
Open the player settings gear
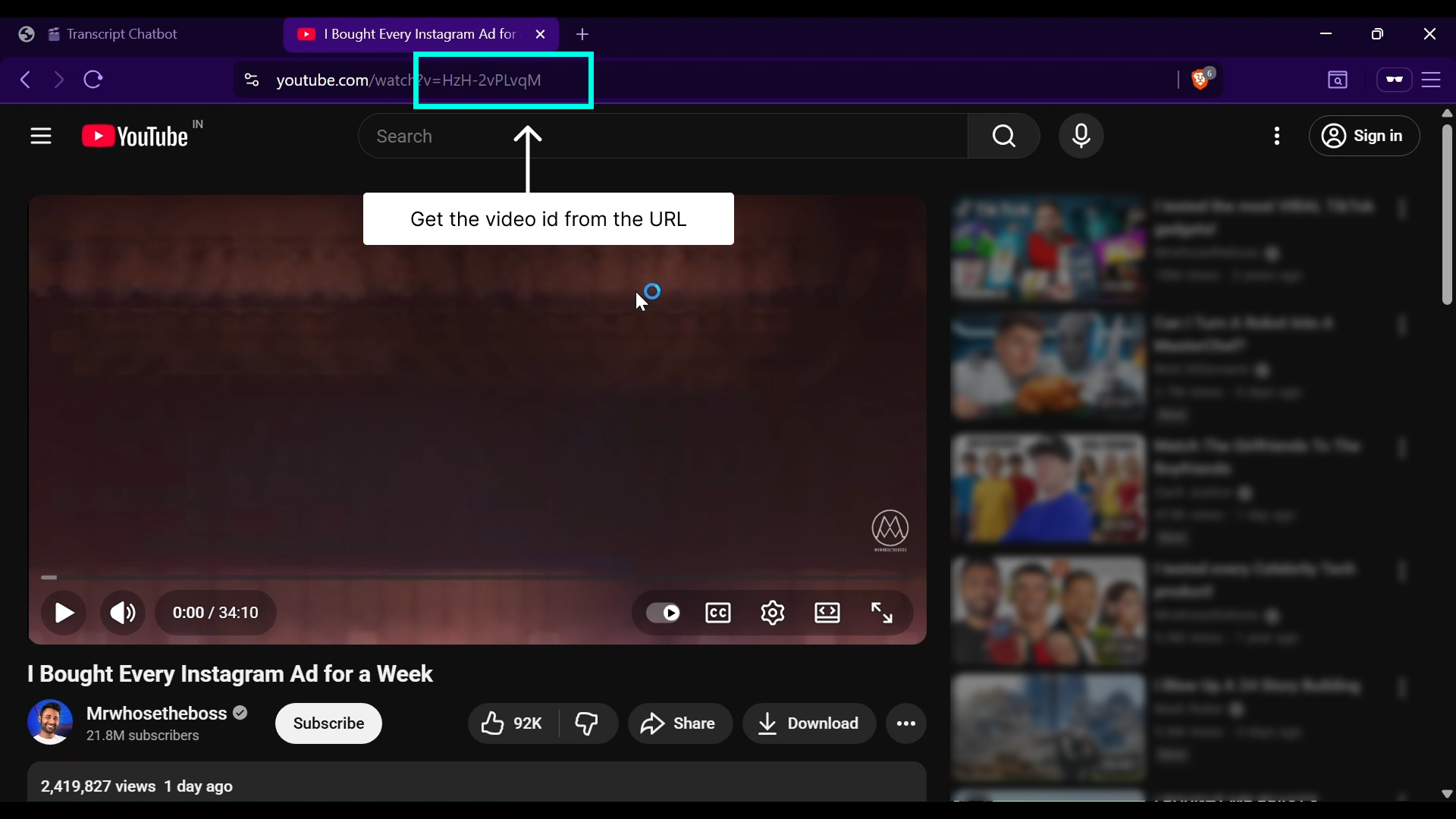(772, 613)
